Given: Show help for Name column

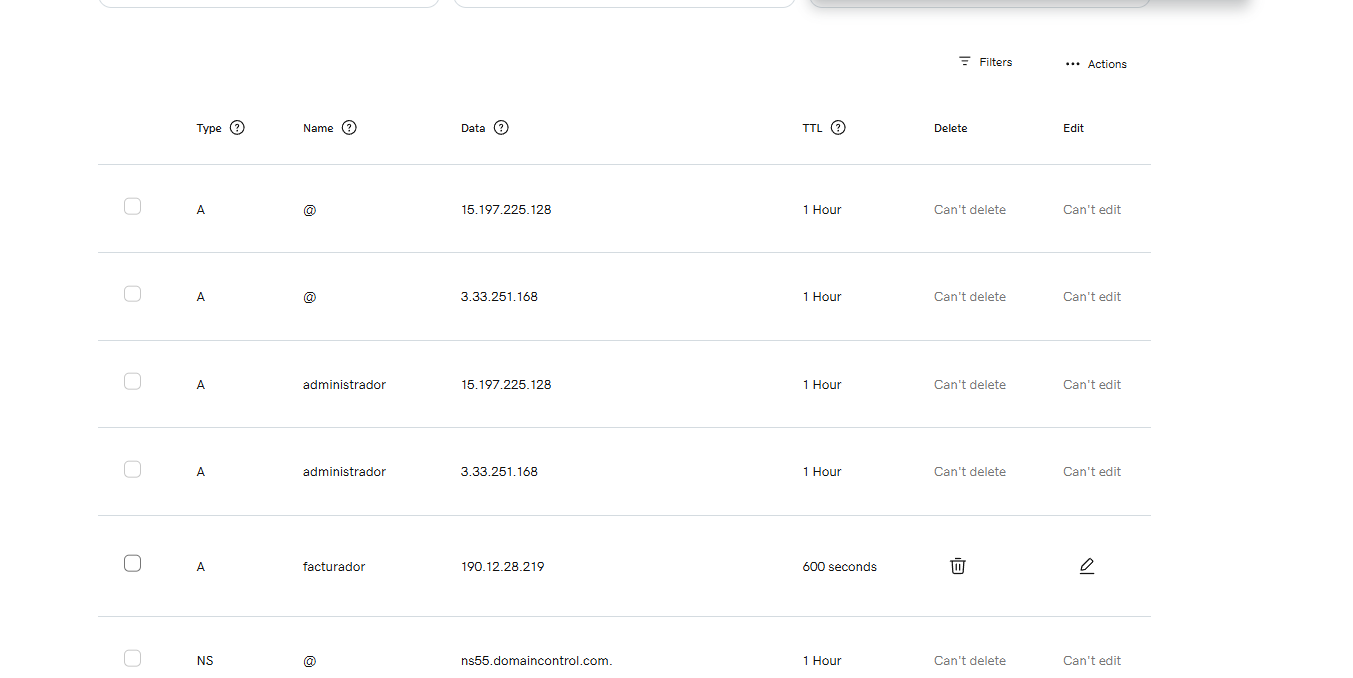Looking at the screenshot, I should coord(349,128).
